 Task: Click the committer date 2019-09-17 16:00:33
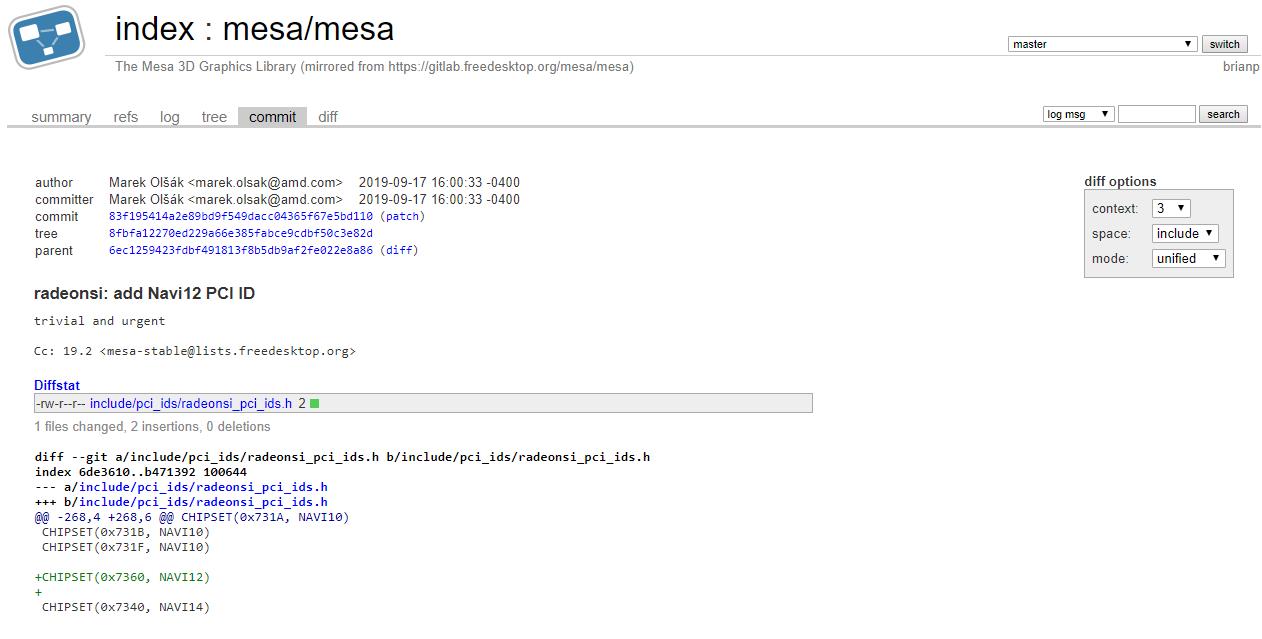(x=439, y=199)
